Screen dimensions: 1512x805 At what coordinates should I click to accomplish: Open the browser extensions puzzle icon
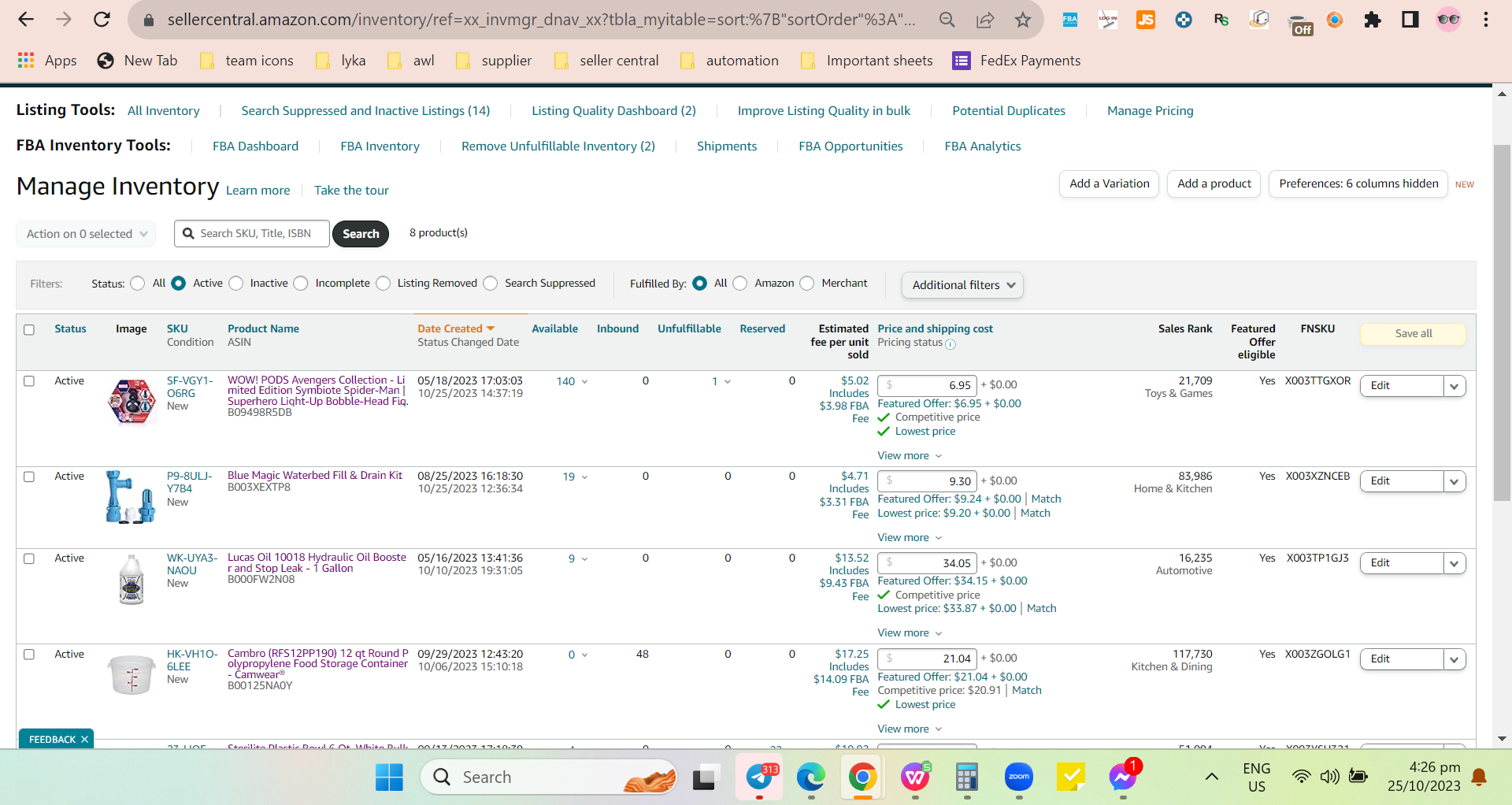point(1373,20)
